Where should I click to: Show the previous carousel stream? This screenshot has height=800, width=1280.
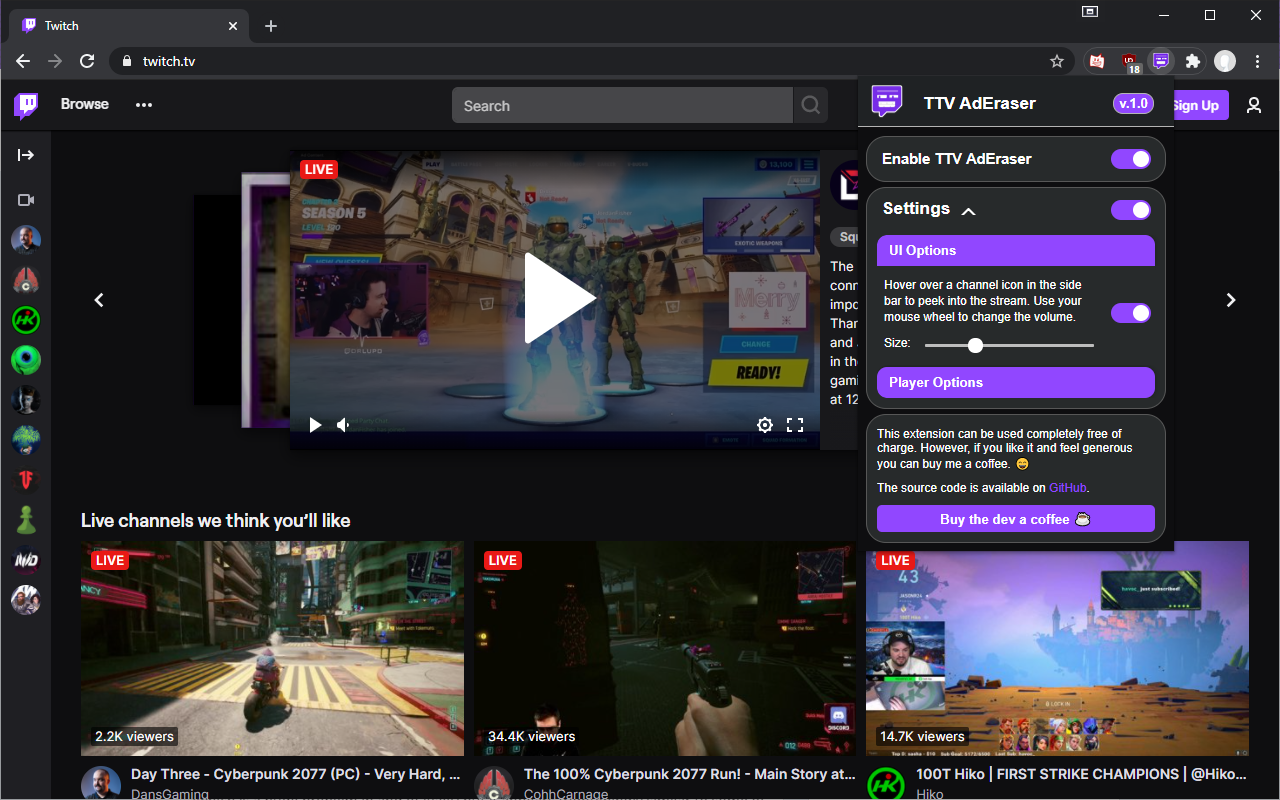coord(99,300)
